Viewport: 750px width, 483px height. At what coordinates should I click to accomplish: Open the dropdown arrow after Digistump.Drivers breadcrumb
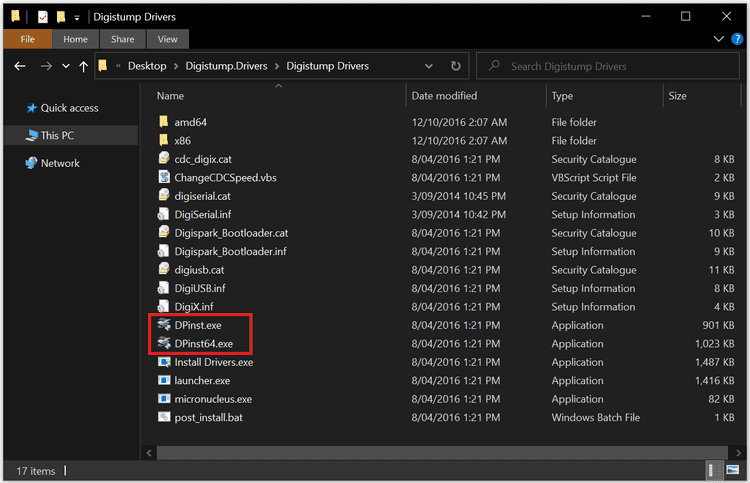(x=277, y=66)
